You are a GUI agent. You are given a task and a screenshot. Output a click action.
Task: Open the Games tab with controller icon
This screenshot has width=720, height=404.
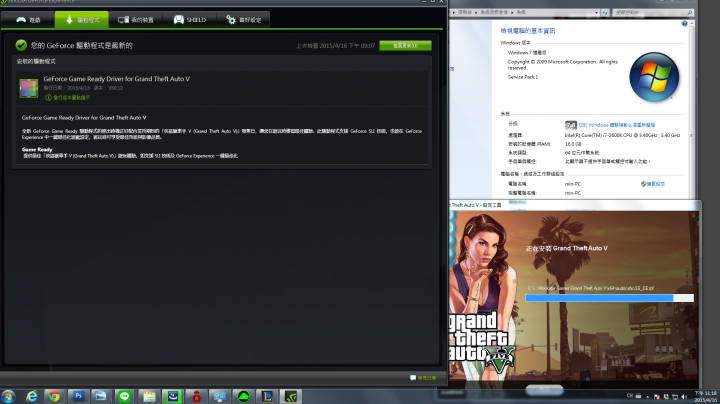click(28, 20)
